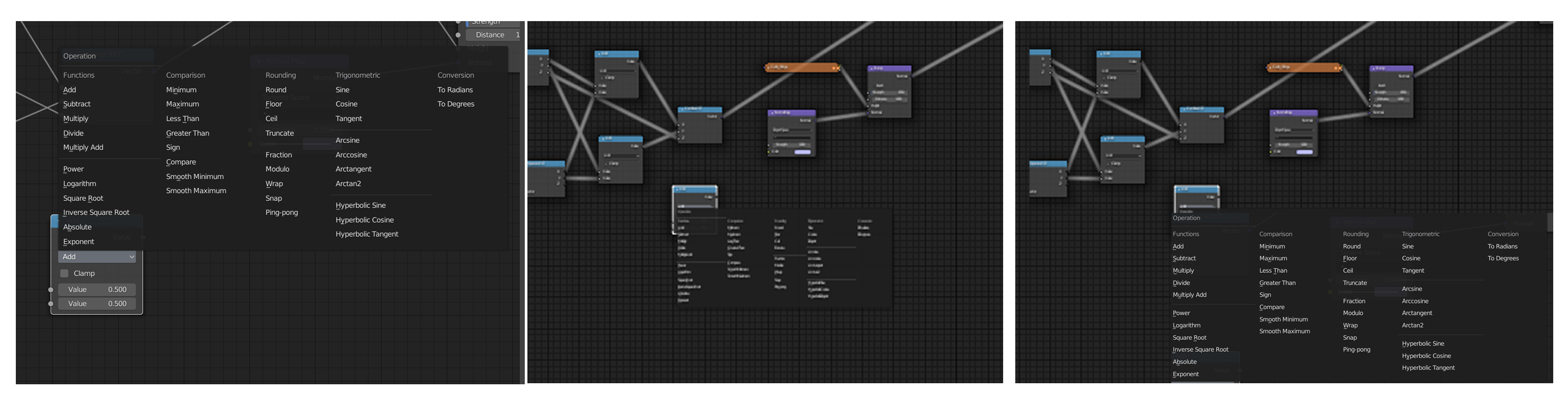Choose To Radians in the left screenshot
This screenshot has height=398, width=1568.
click(455, 90)
